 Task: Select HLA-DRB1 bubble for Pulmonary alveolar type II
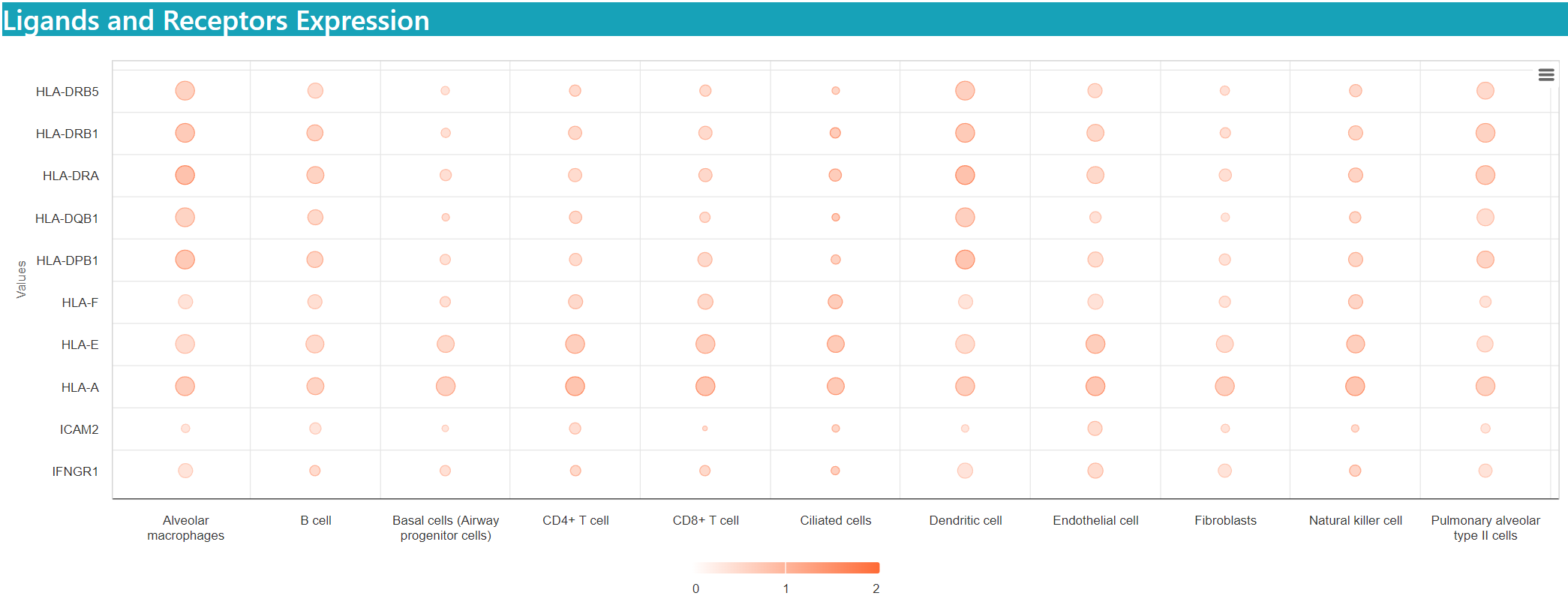click(x=1485, y=133)
